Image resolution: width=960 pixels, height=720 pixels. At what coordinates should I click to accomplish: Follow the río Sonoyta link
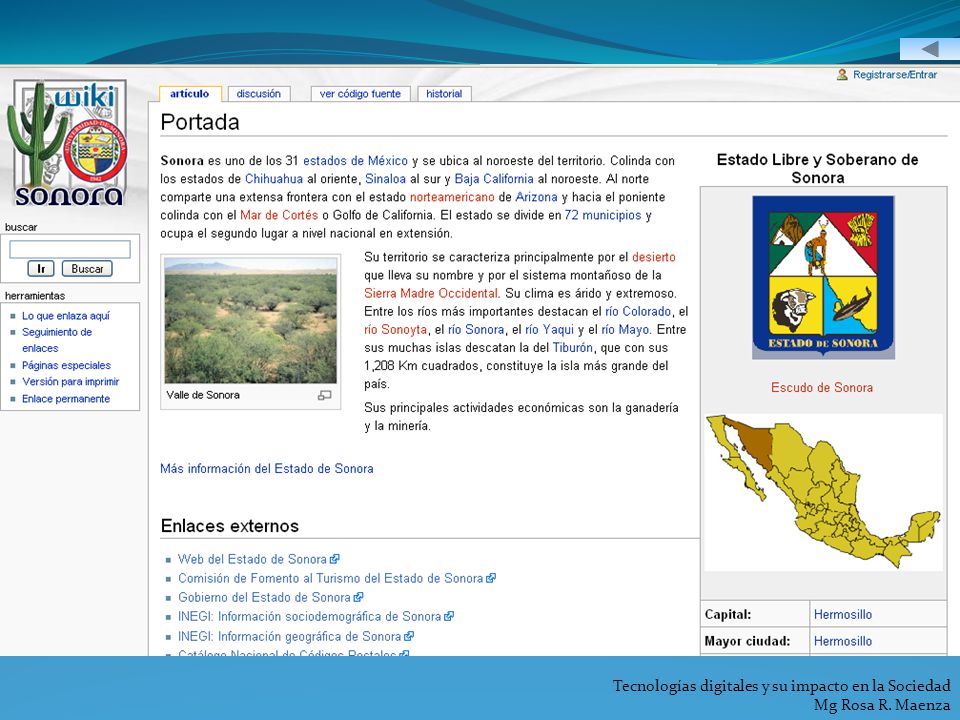[396, 329]
